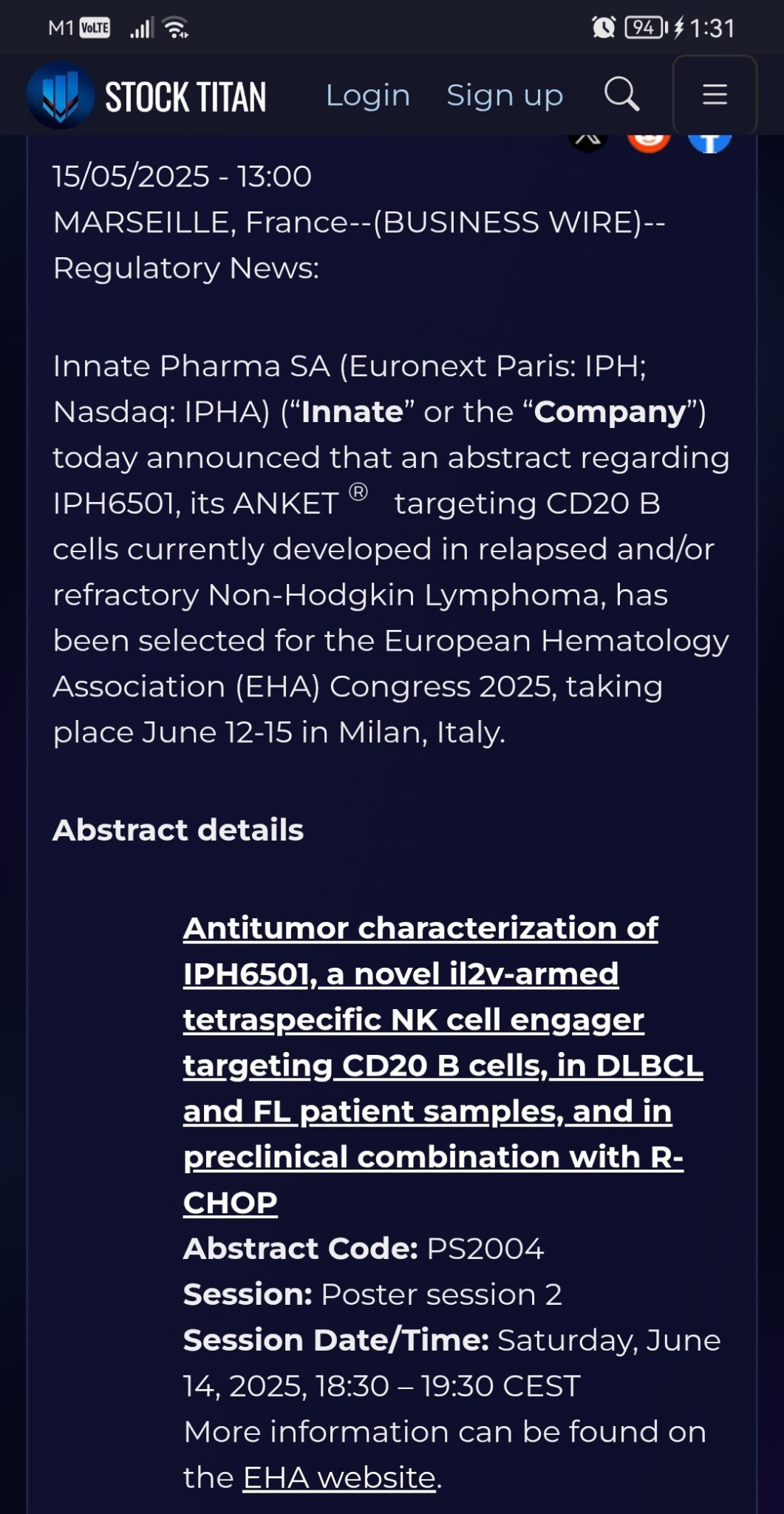Open the hamburger navigation menu
Viewport: 784px width, 1514px height.
715,95
